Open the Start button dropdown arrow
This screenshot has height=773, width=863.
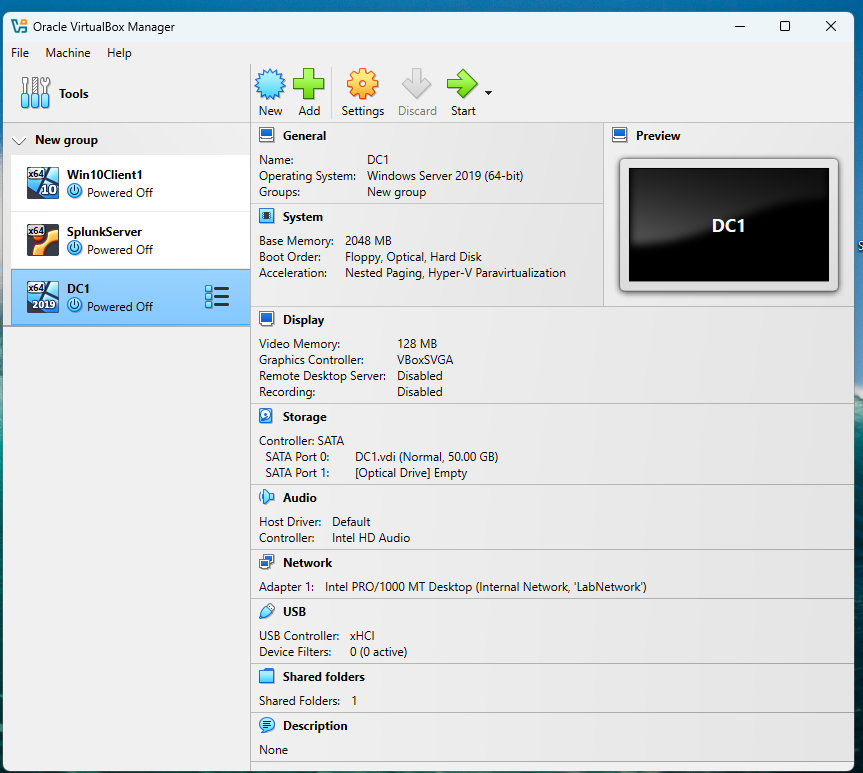coord(488,93)
